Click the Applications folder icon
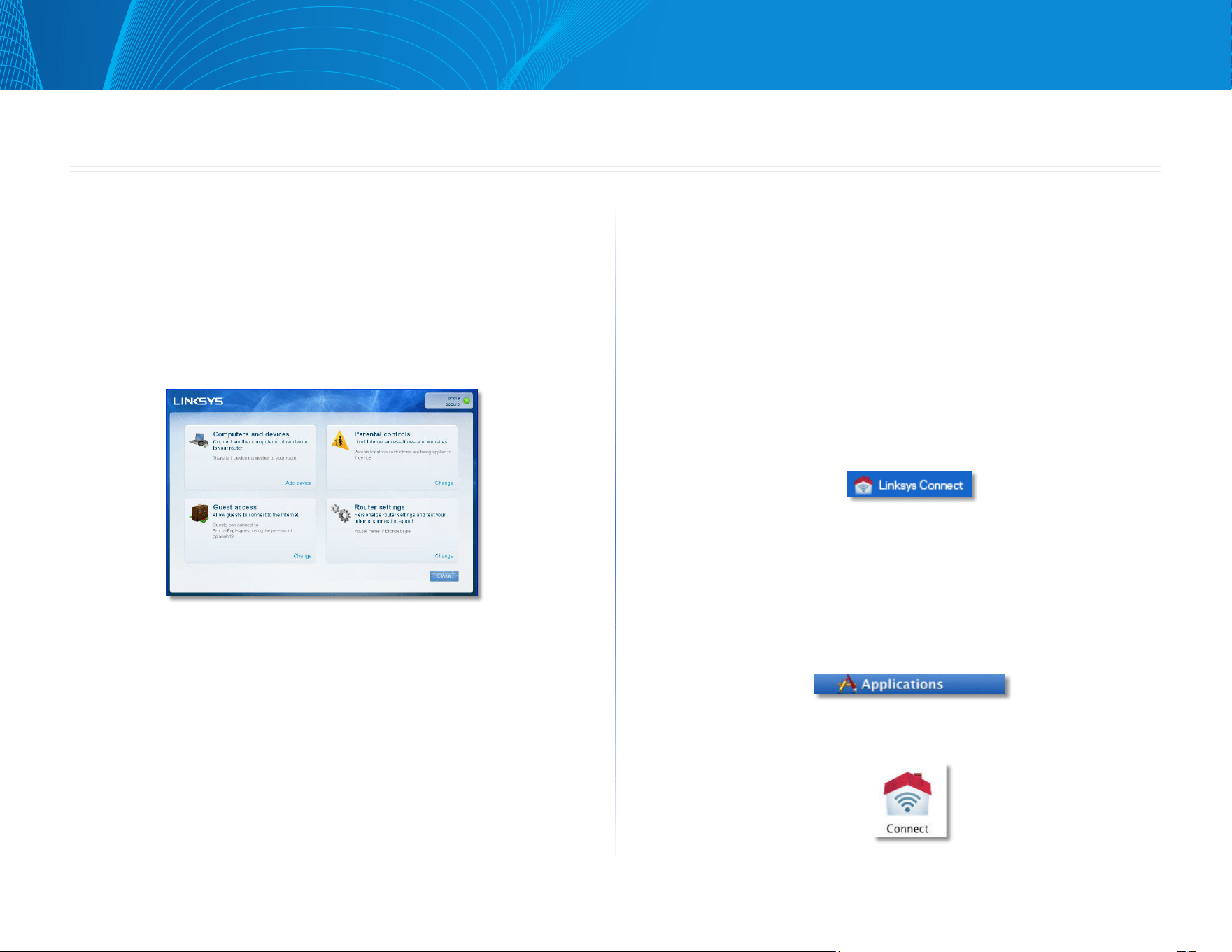 click(847, 684)
